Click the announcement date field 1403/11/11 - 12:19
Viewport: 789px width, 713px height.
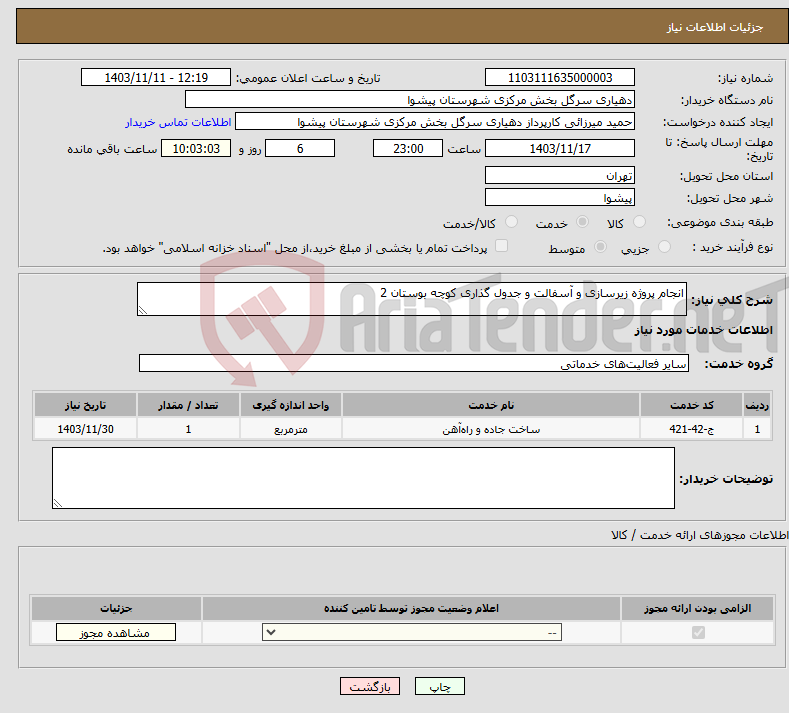[156, 77]
